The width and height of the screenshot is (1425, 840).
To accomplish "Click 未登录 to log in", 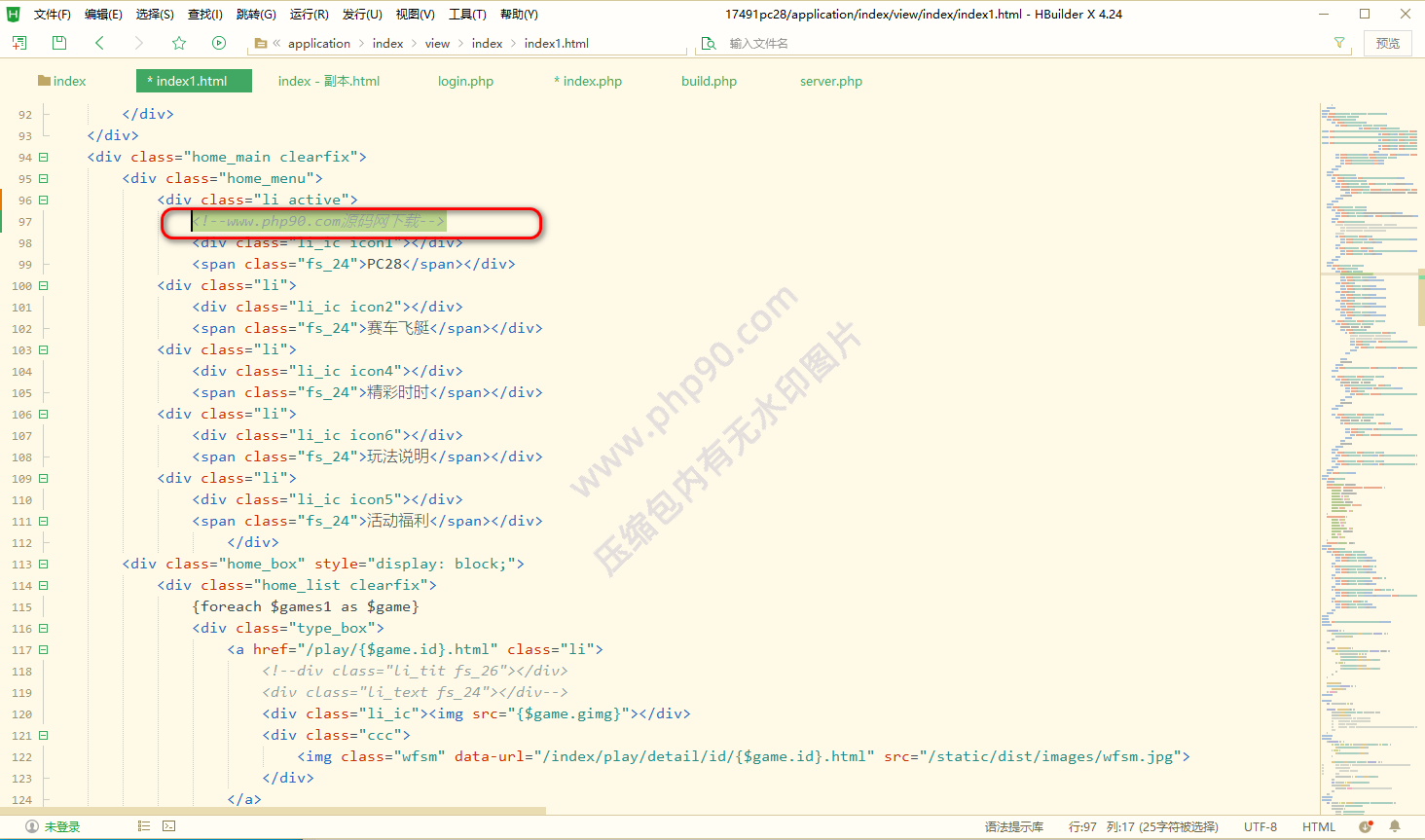I will pyautogui.click(x=61, y=826).
